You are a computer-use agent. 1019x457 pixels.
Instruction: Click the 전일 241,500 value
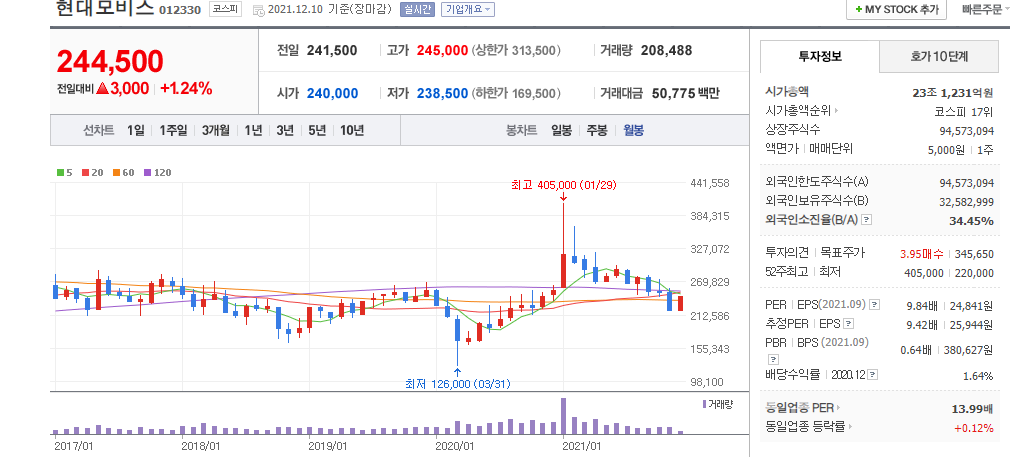pos(332,51)
